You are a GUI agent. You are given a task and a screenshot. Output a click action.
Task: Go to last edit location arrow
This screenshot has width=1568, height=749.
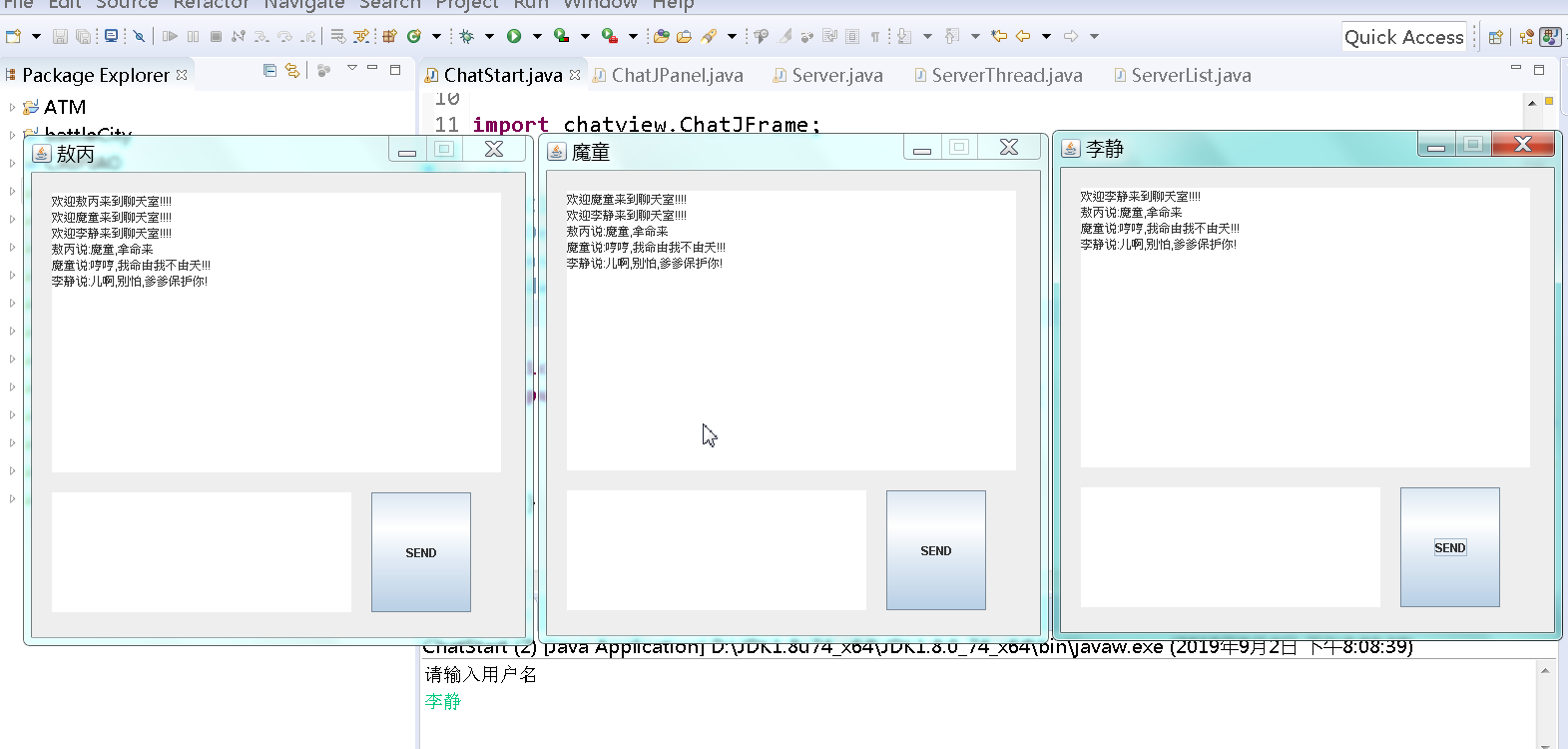tap(999, 36)
